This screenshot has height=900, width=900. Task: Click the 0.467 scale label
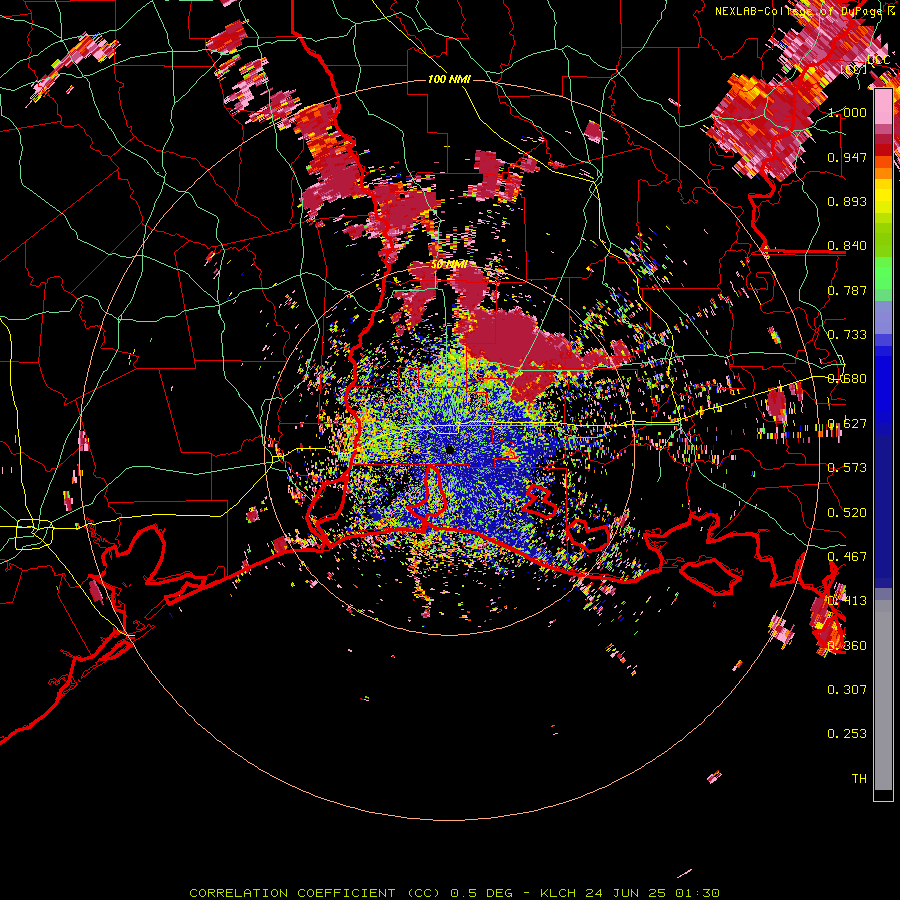coord(847,557)
